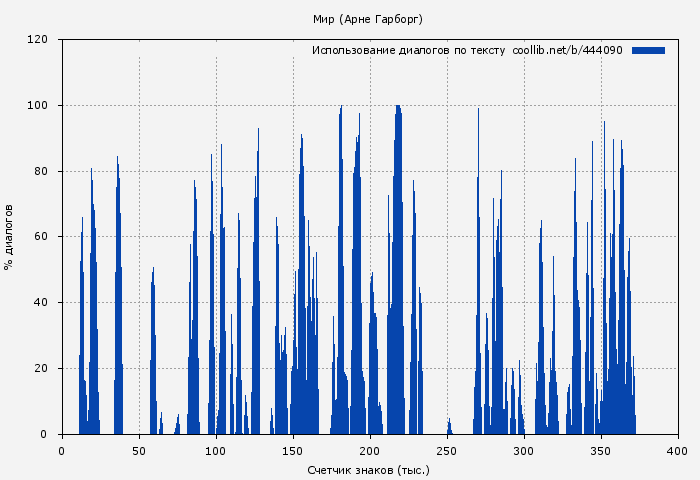This screenshot has width=700, height=480.
Task: Click the 120 tick on the Y-axis
Action: tap(38, 40)
